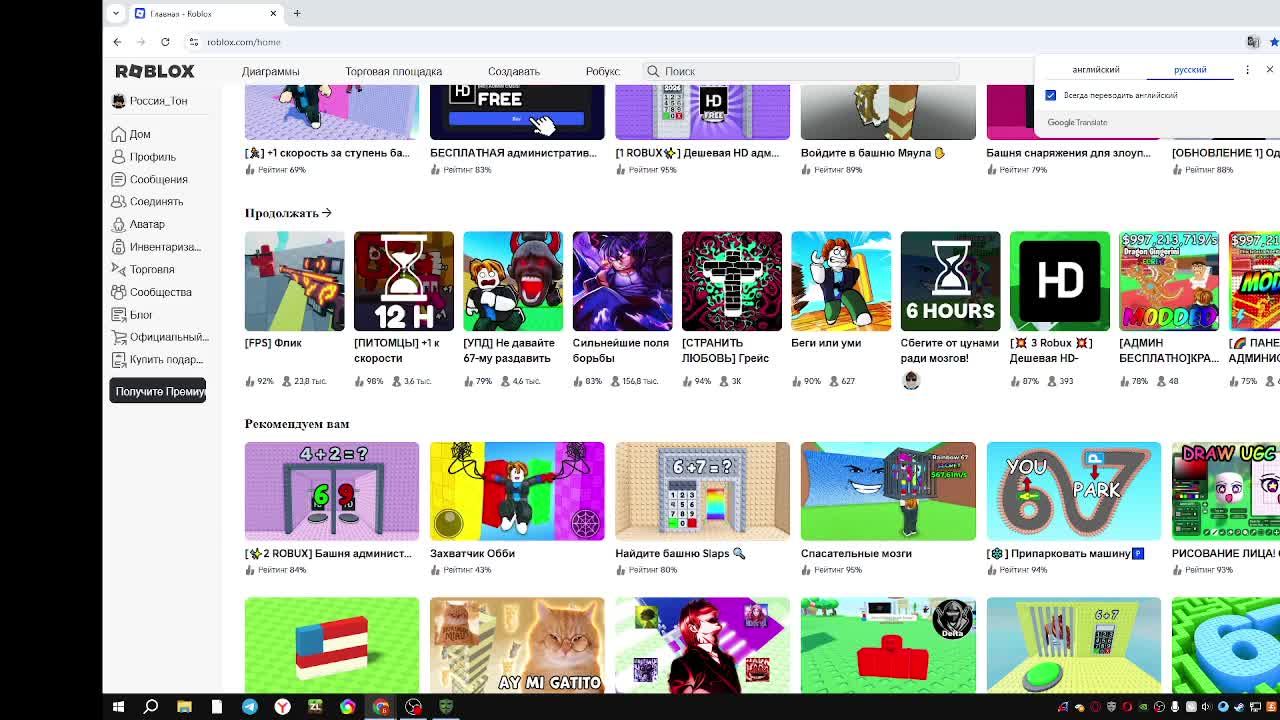Open Сильнейшие поля борьбы thumbnail
The height and width of the screenshot is (720, 1280).
(622, 281)
